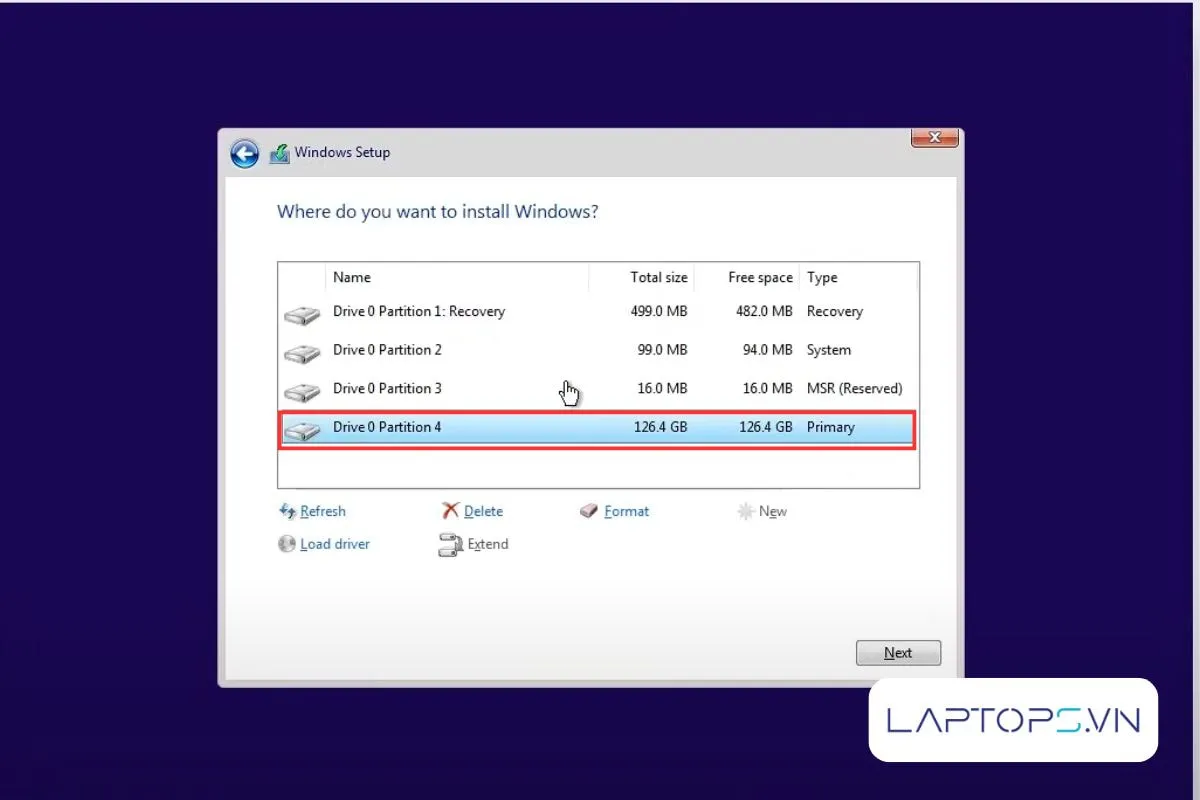Click the Recovery partition drive icon
The image size is (1200, 800).
point(301,316)
